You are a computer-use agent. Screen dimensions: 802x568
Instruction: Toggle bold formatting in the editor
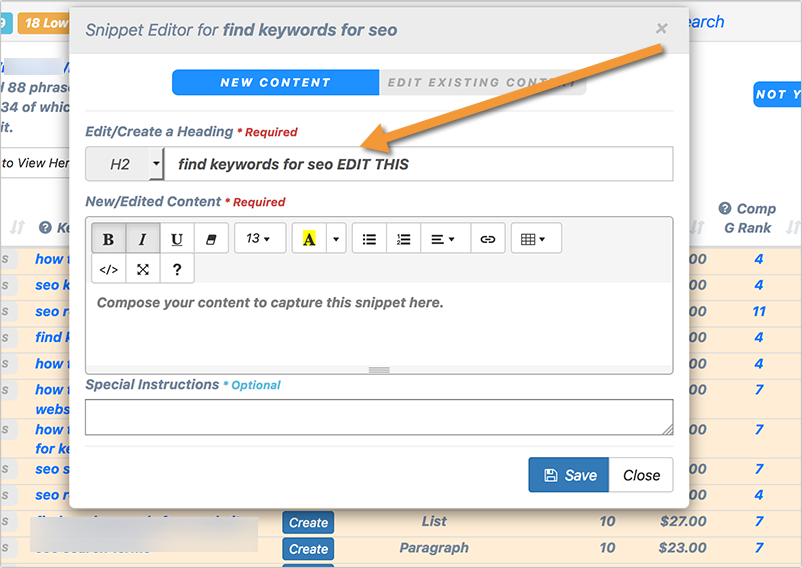pos(108,239)
